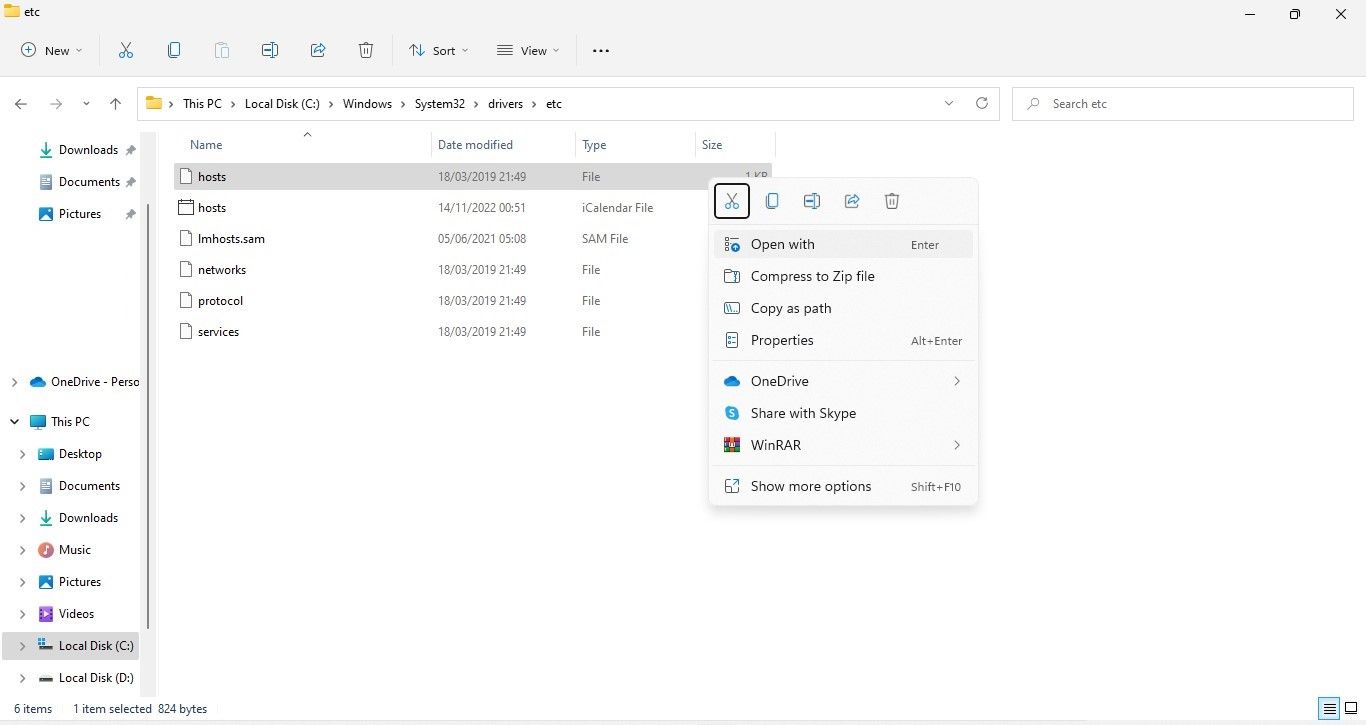Screen dimensions: 1366x725
Task: Click the pin beside Pictures in Quick access
Action: [130, 214]
